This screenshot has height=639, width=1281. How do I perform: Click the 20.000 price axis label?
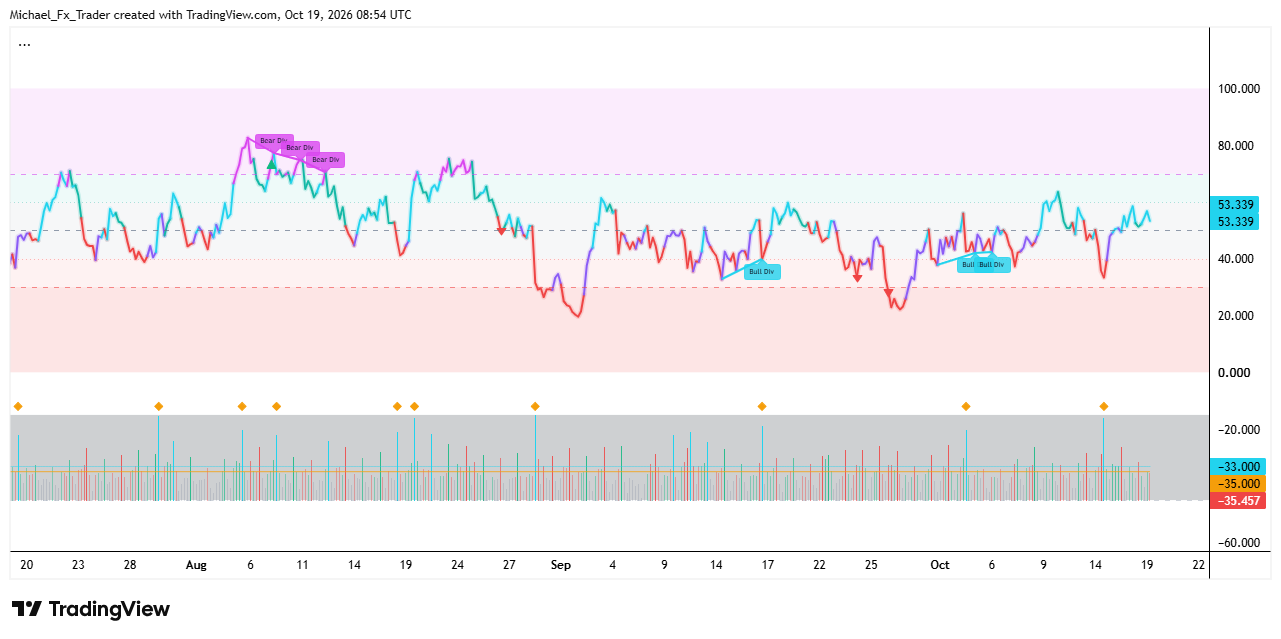click(1238, 316)
